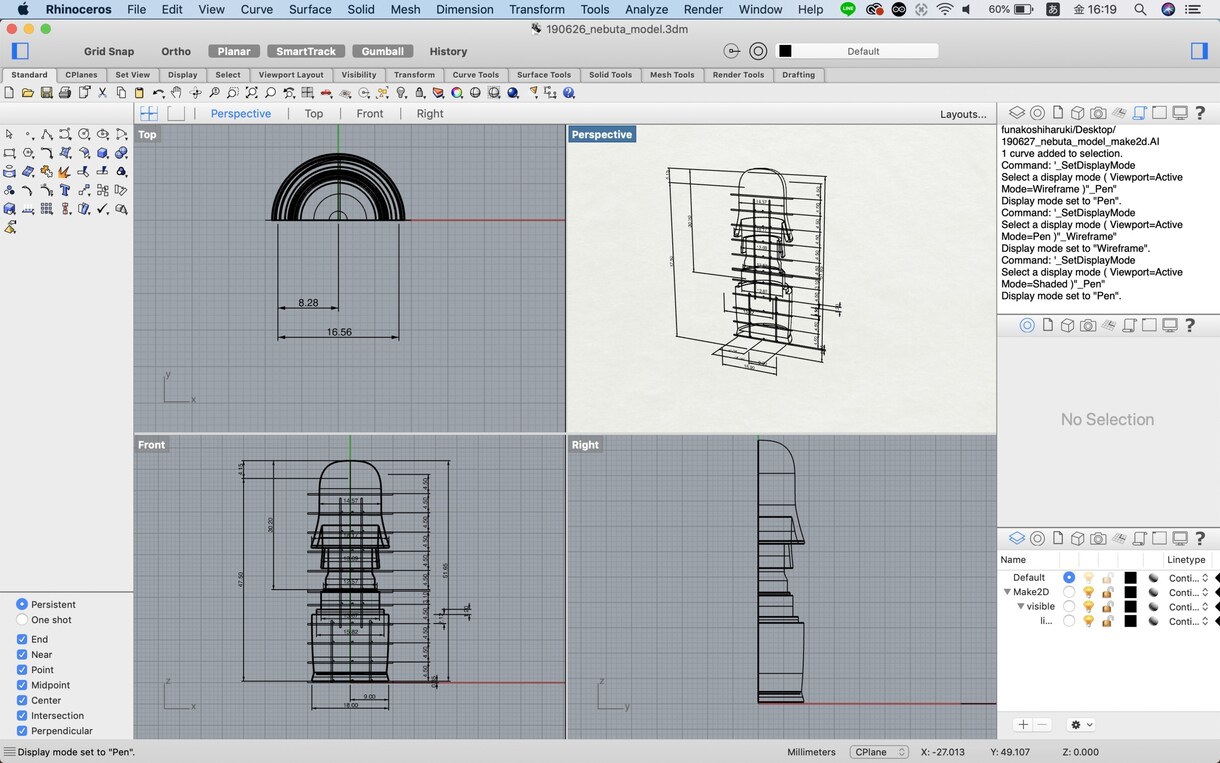Add a new layer with plus button
This screenshot has height=763, width=1220.
[1023, 725]
